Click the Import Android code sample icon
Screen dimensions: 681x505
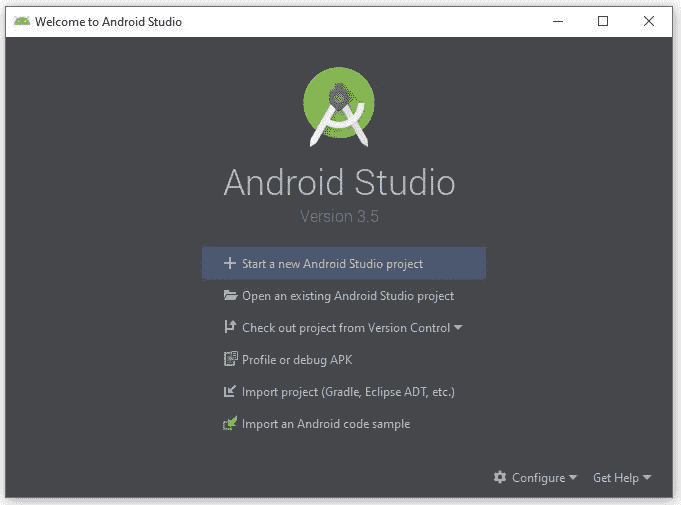tap(230, 424)
